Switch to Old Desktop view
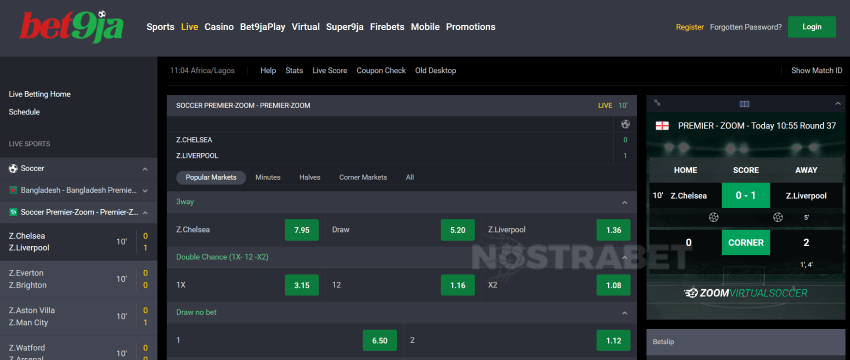This screenshot has width=850, height=360. [x=436, y=70]
